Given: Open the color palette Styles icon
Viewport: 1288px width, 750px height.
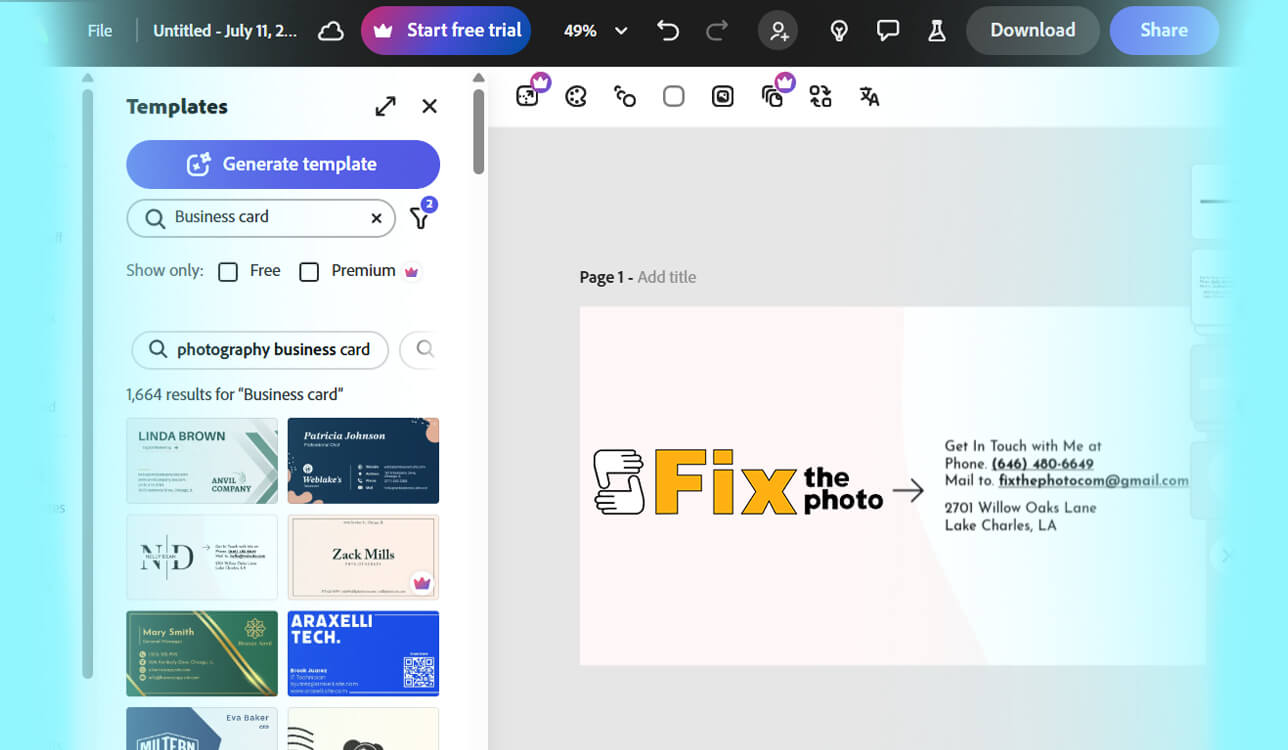Looking at the screenshot, I should pyautogui.click(x=576, y=96).
